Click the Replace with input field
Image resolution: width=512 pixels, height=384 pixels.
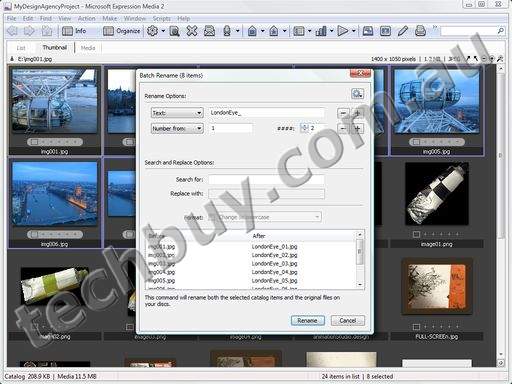click(x=266, y=194)
